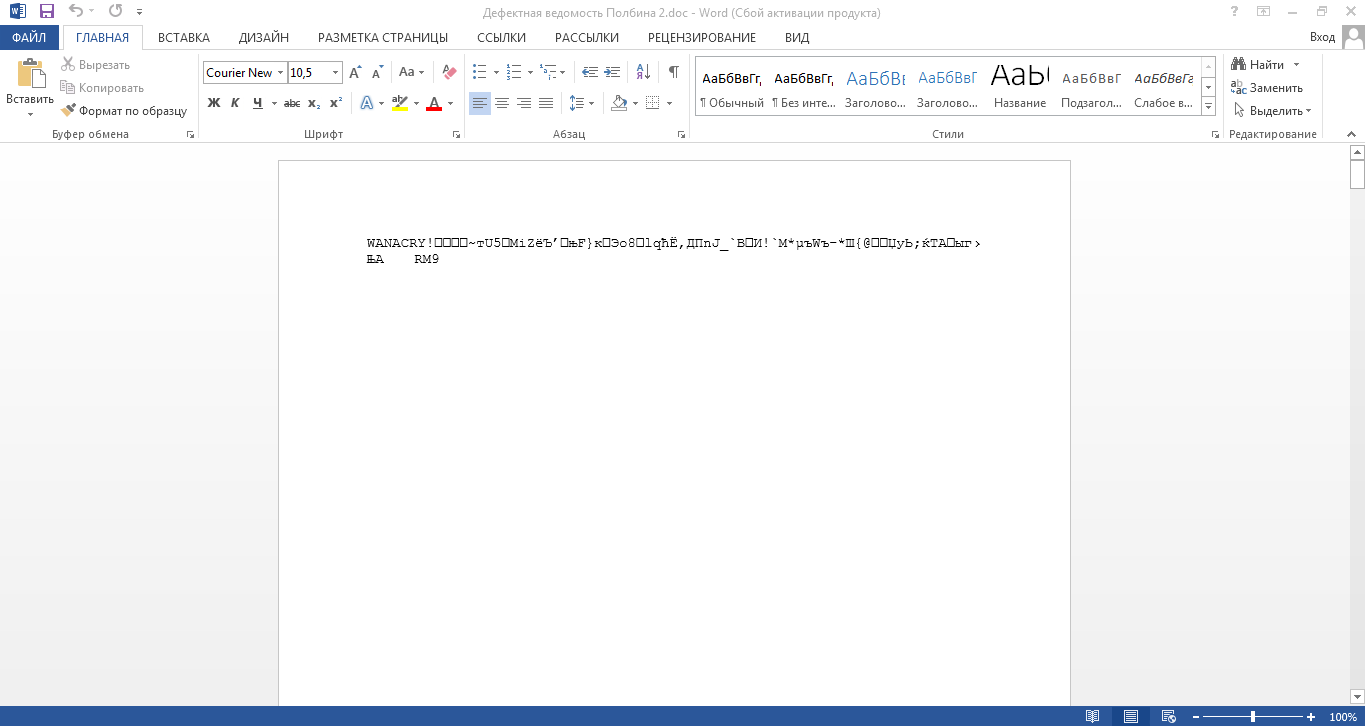
Task: Toggle underline formatting (Ч)
Action: pyautogui.click(x=258, y=103)
